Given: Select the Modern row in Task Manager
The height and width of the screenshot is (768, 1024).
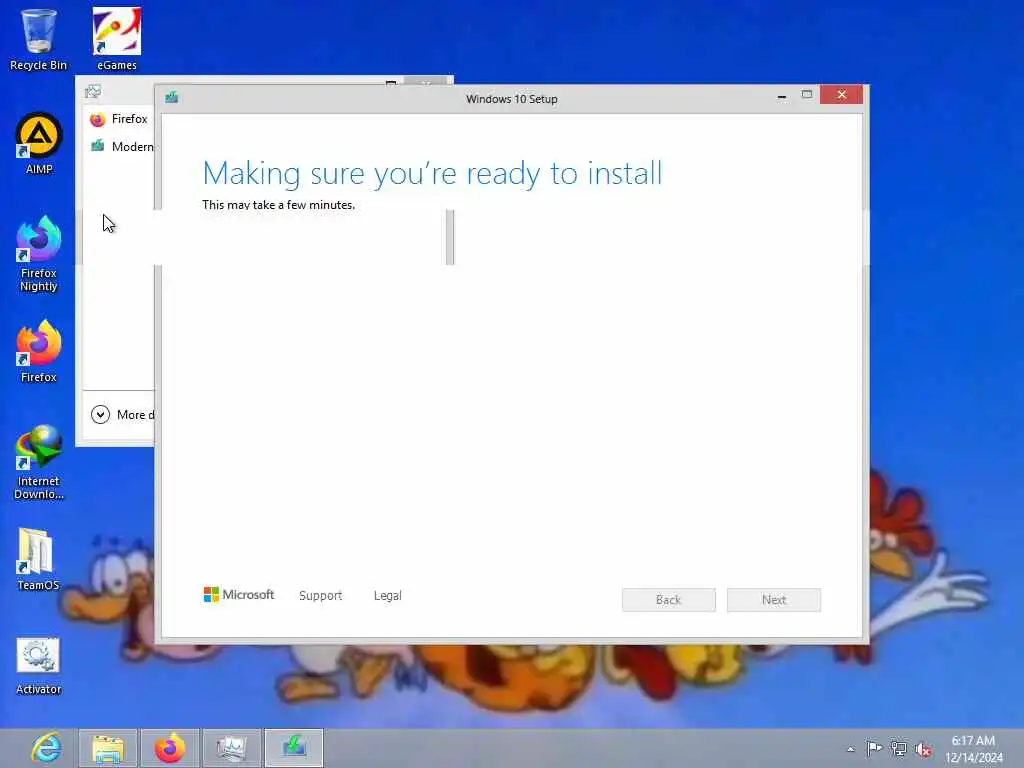Looking at the screenshot, I should point(119,146).
